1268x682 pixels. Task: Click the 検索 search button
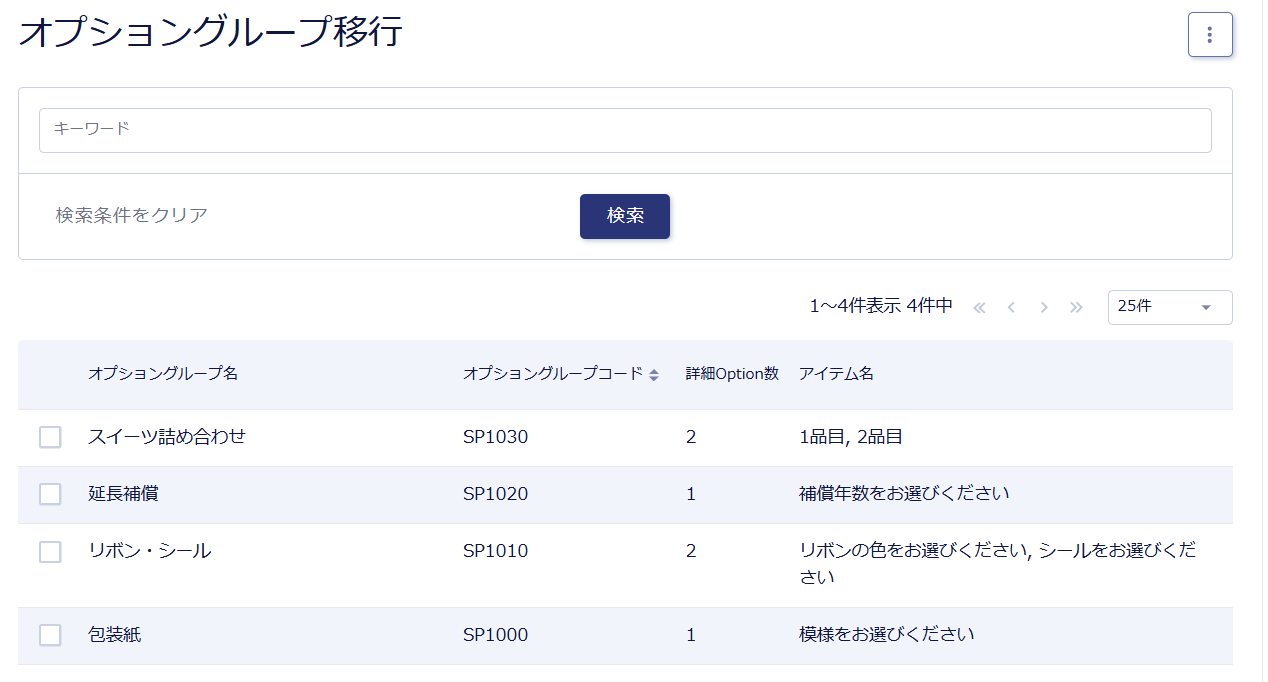(624, 216)
